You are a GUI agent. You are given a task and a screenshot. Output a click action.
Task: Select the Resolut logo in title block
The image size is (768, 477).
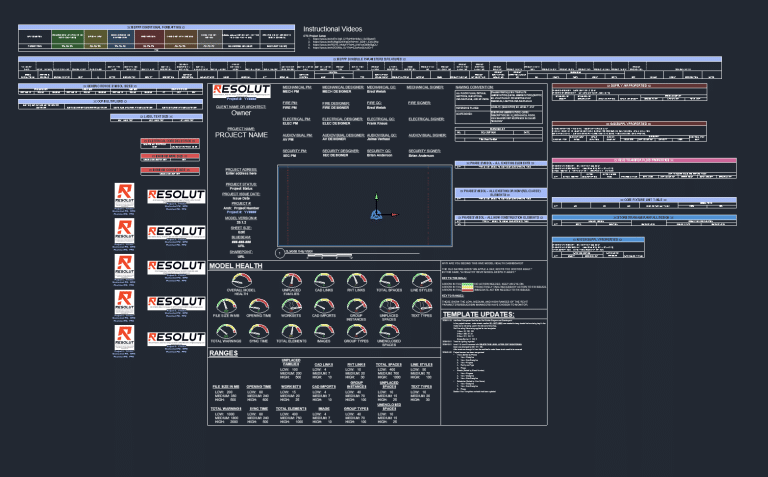[241, 92]
